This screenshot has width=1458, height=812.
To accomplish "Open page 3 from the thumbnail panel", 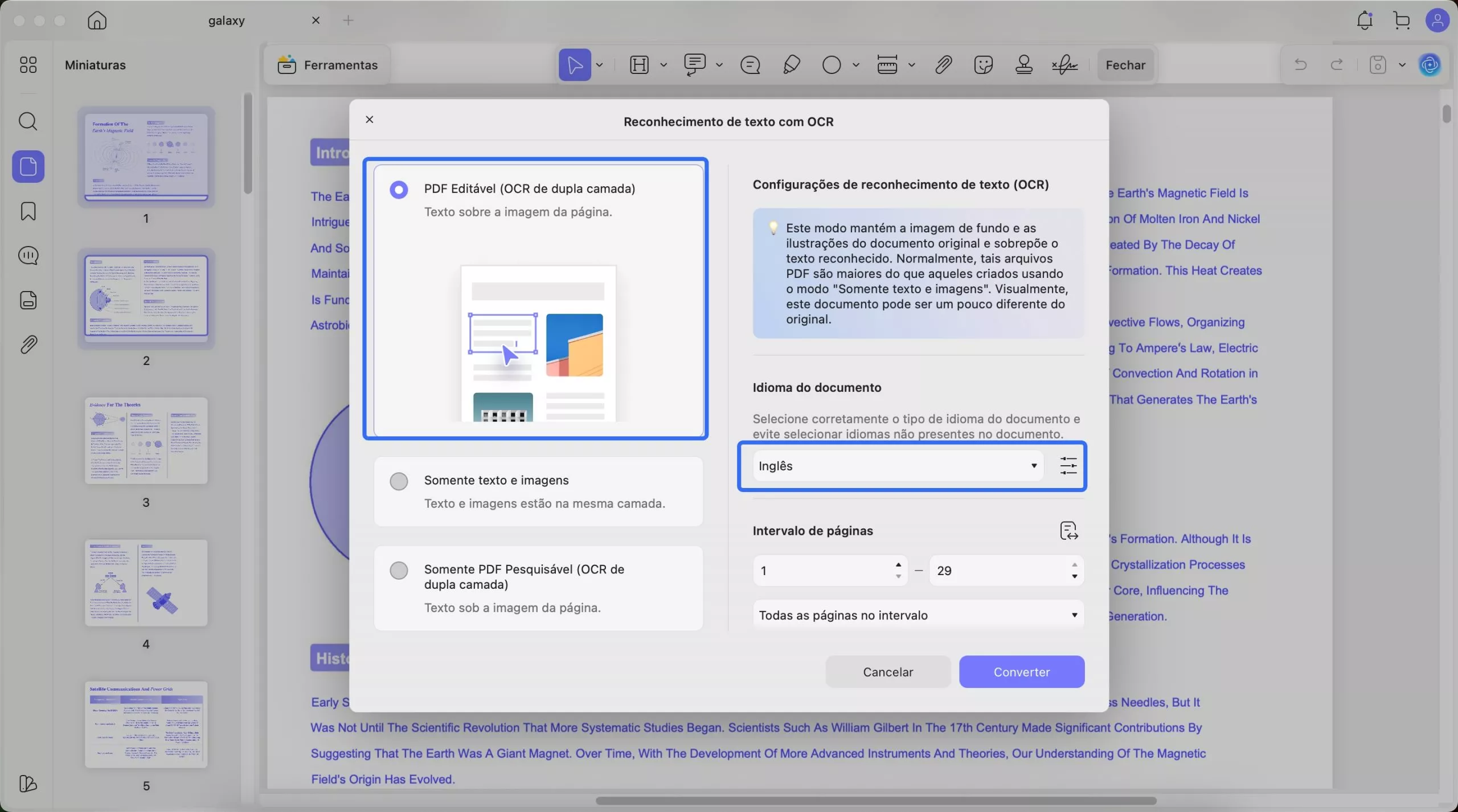I will point(146,441).
